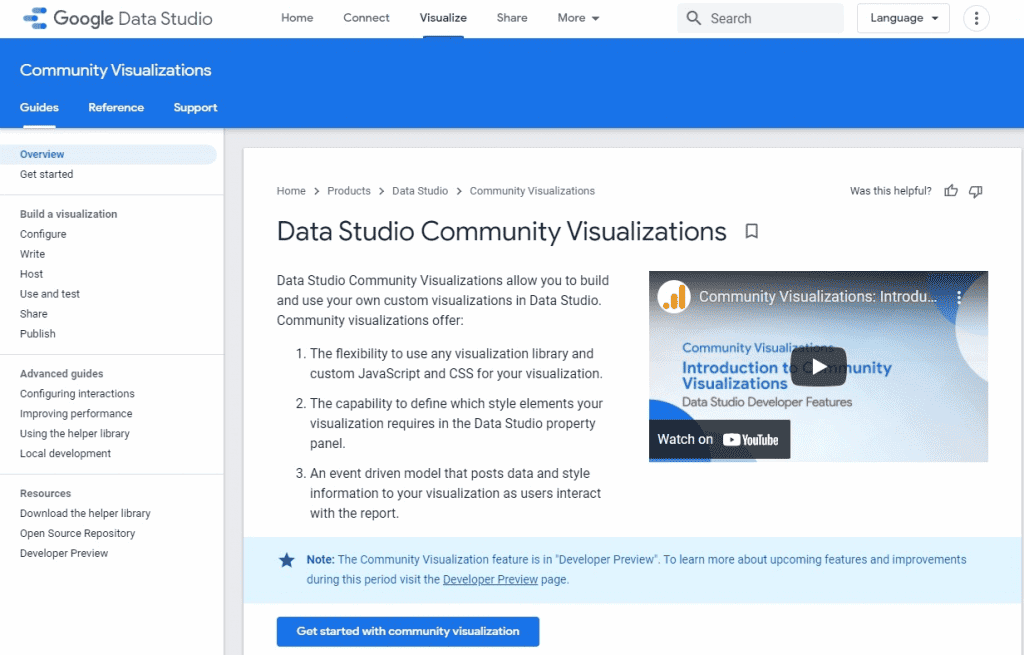Open Open Source Repository link

(77, 534)
